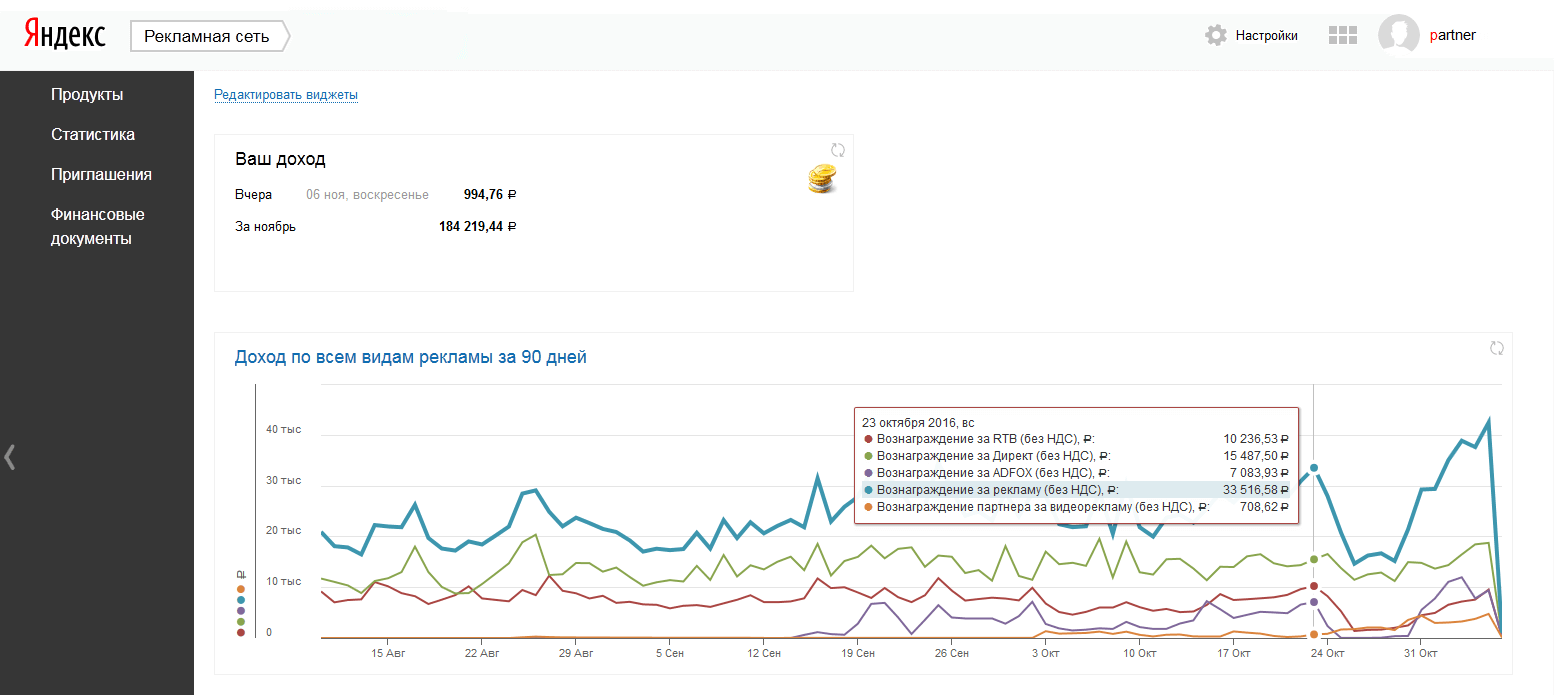The image size is (1554, 695).
Task: Click the Yandex logo
Action: tap(65, 35)
